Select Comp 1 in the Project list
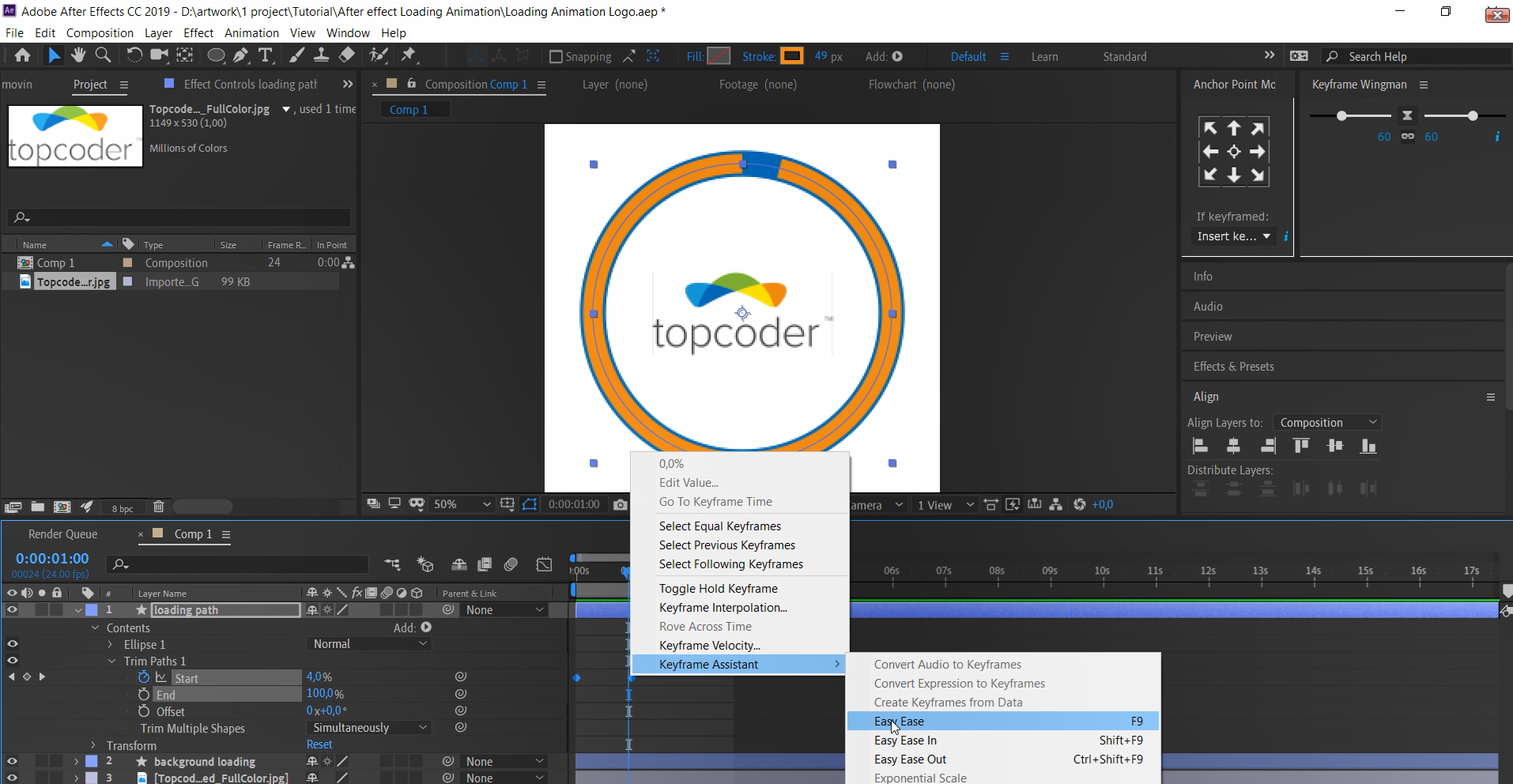Screen dimensions: 1513x784 (55, 263)
